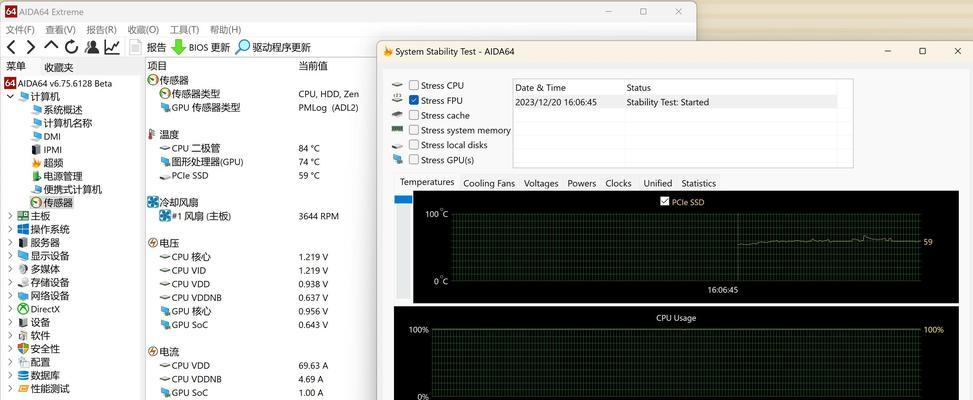Switch to the Powers tab
The height and width of the screenshot is (400, 973).
click(x=582, y=184)
